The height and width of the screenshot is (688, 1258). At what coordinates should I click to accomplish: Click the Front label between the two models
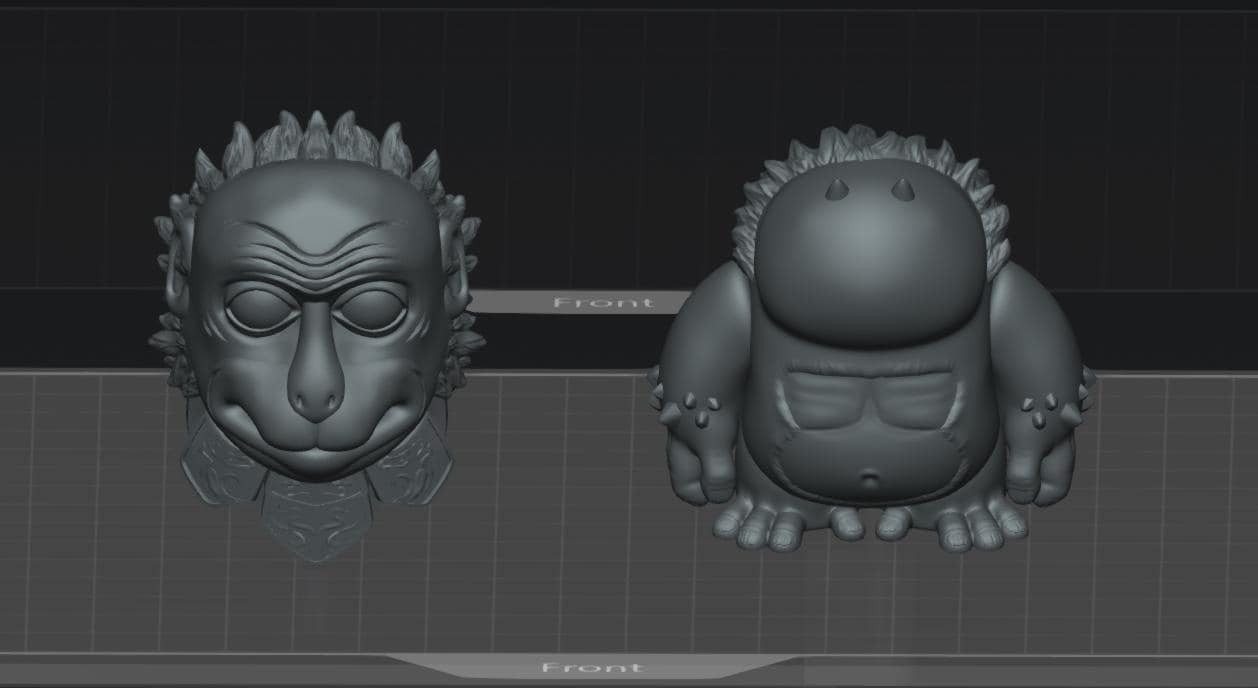[x=603, y=302]
